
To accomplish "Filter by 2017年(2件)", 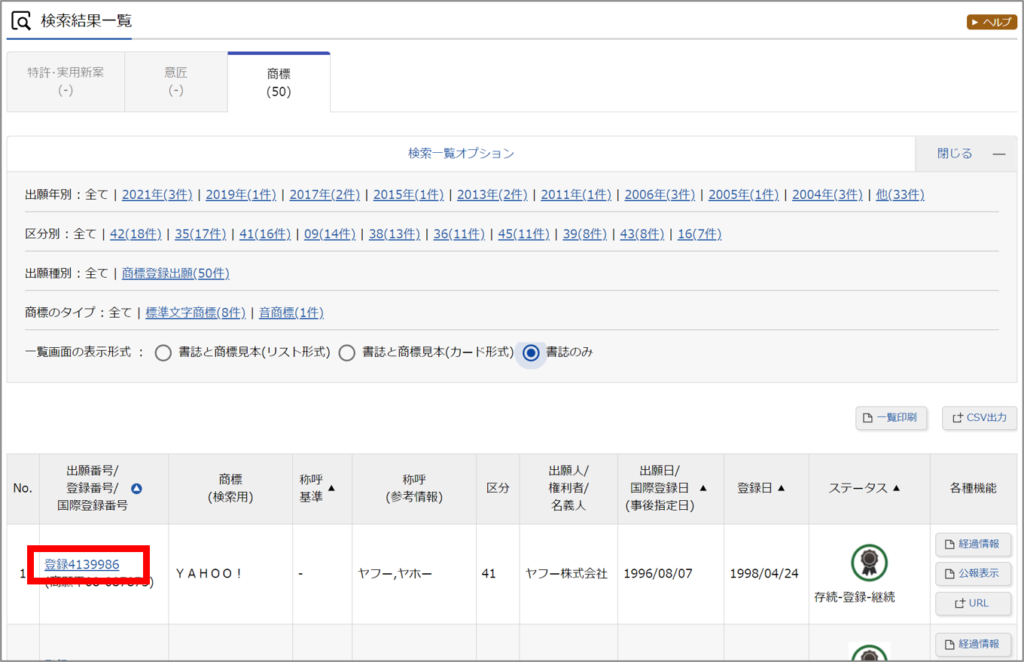I will 325,195.
